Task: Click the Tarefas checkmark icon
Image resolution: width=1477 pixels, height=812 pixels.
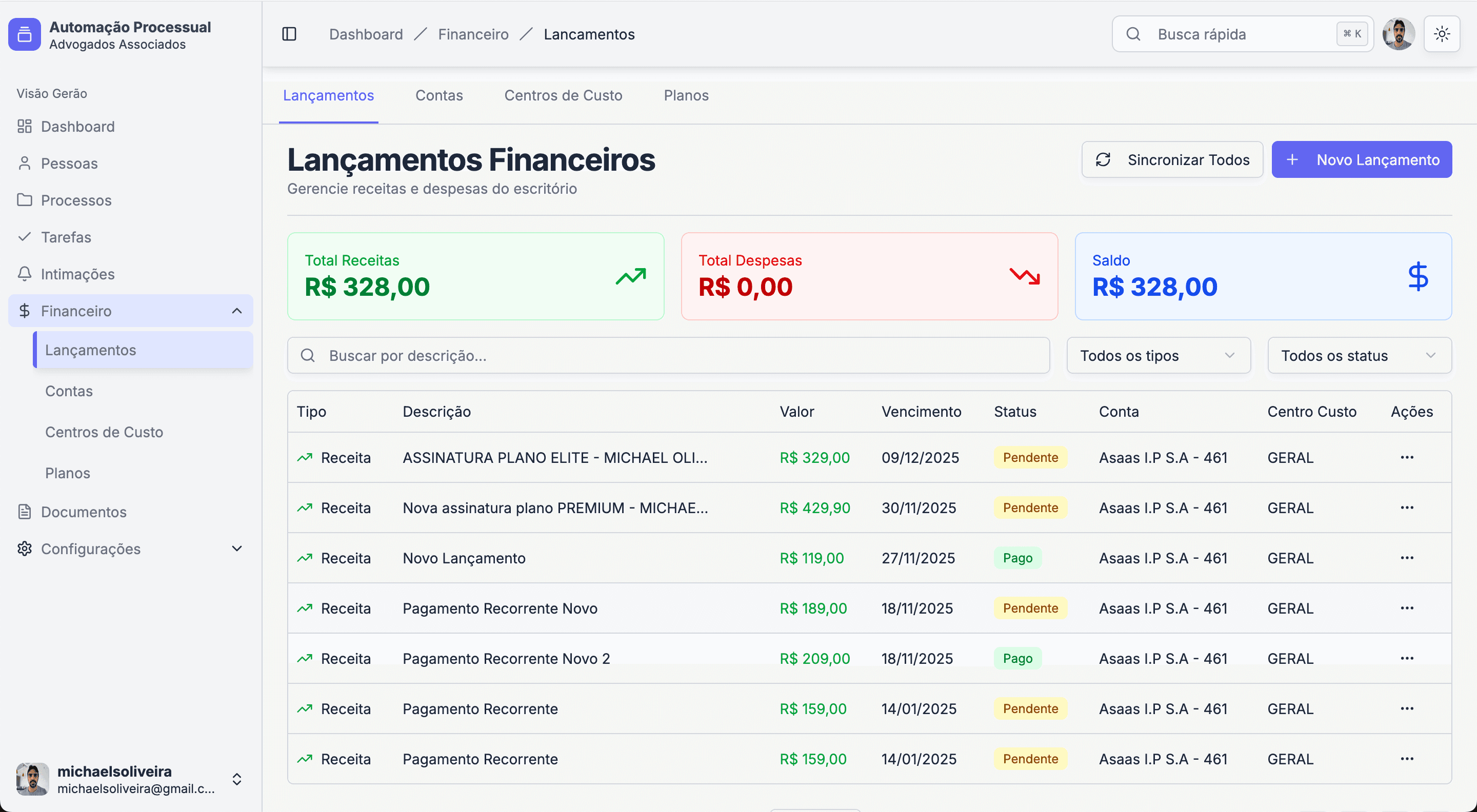Action: coord(24,237)
